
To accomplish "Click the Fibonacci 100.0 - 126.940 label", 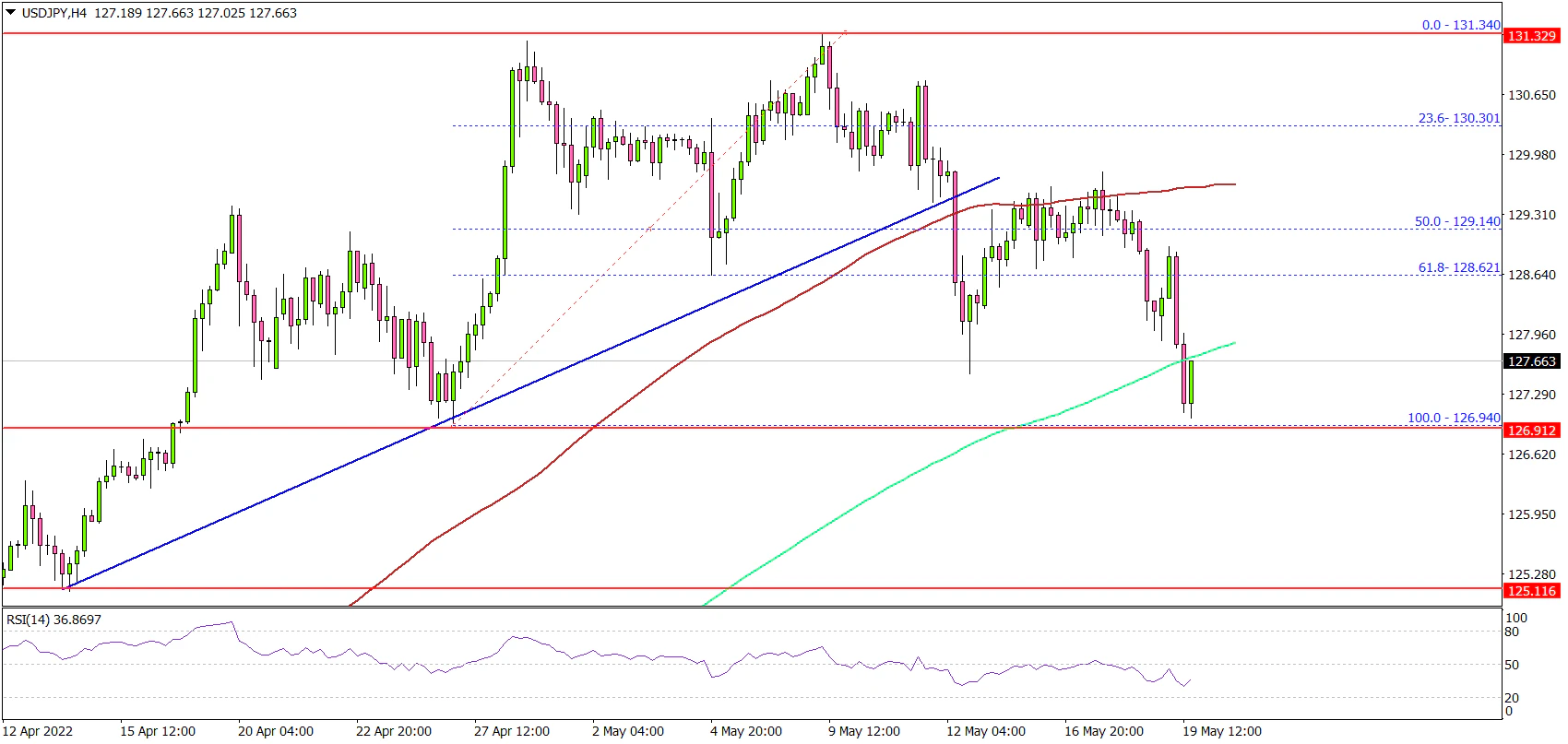I will [x=1454, y=418].
